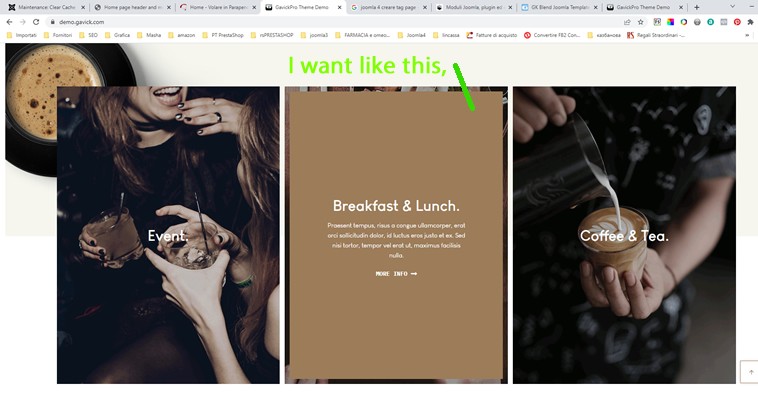Open the Importati bookmarks folder
This screenshot has width=758, height=409.
22,35
